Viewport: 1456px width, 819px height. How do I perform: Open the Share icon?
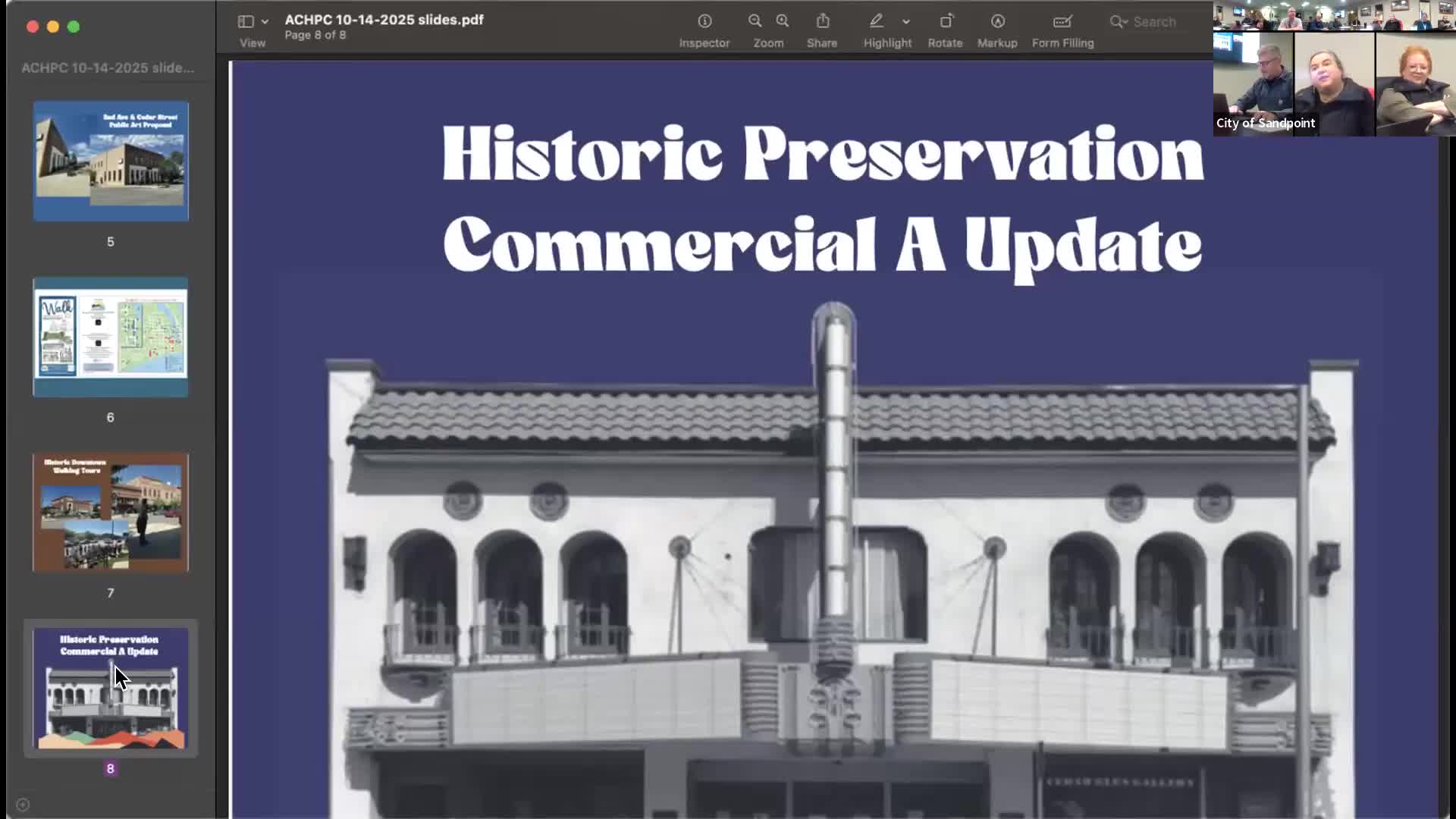822,21
